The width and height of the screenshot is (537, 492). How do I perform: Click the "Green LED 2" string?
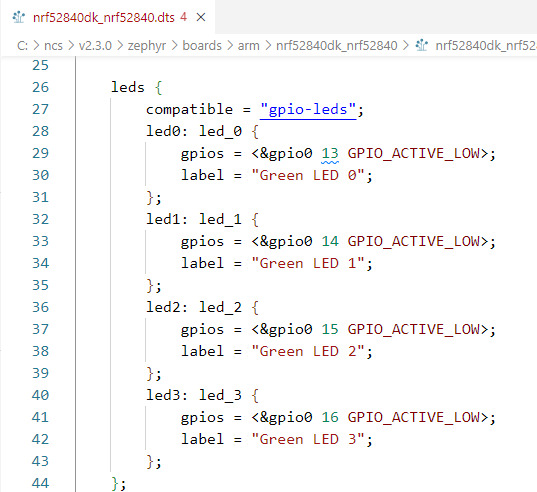pos(308,351)
